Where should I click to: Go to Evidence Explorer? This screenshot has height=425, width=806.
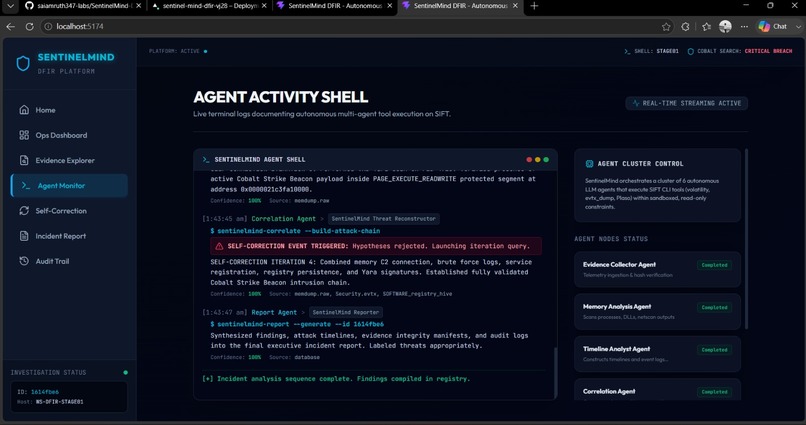(69, 160)
